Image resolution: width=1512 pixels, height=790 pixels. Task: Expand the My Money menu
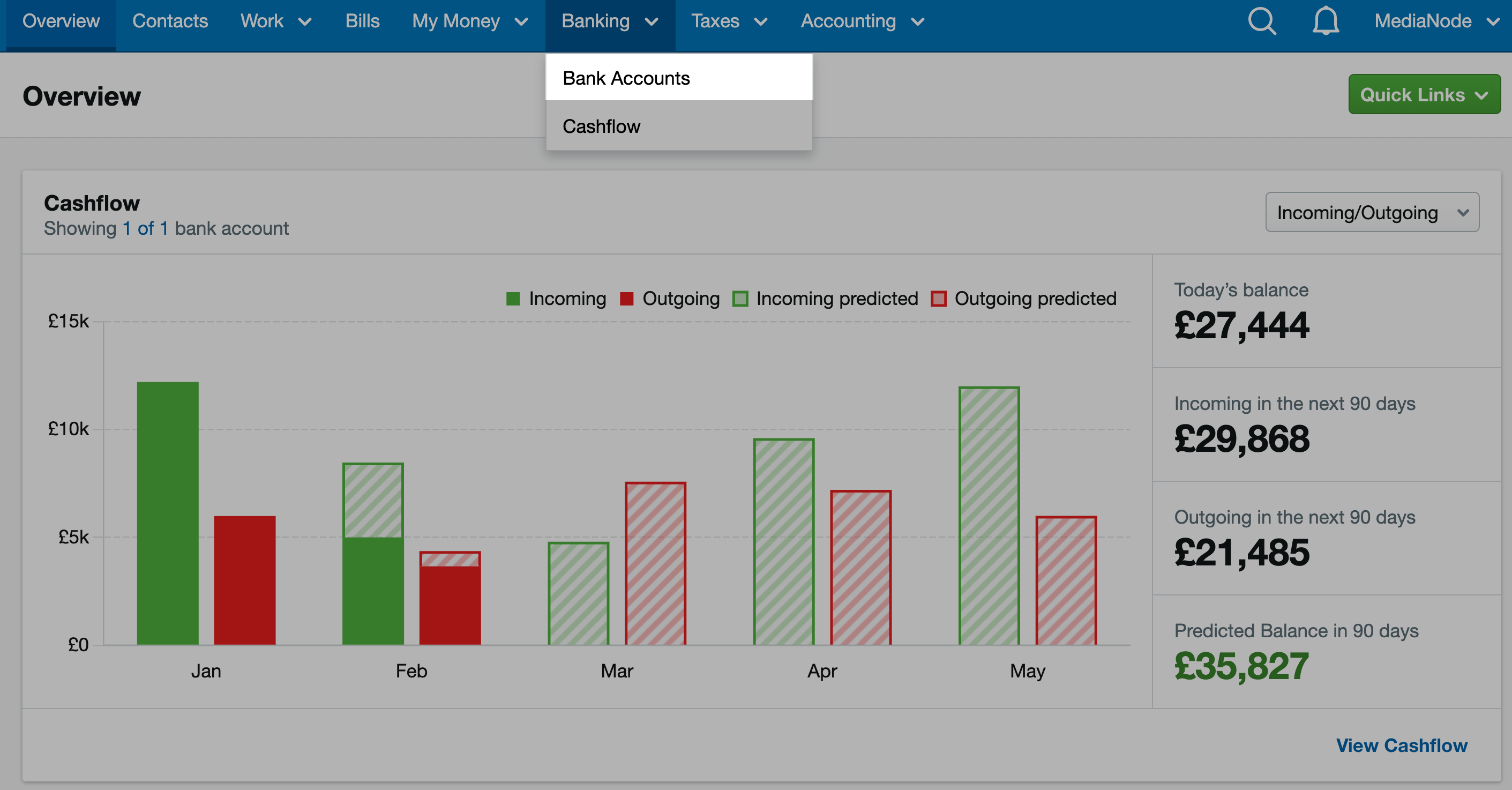[x=470, y=22]
